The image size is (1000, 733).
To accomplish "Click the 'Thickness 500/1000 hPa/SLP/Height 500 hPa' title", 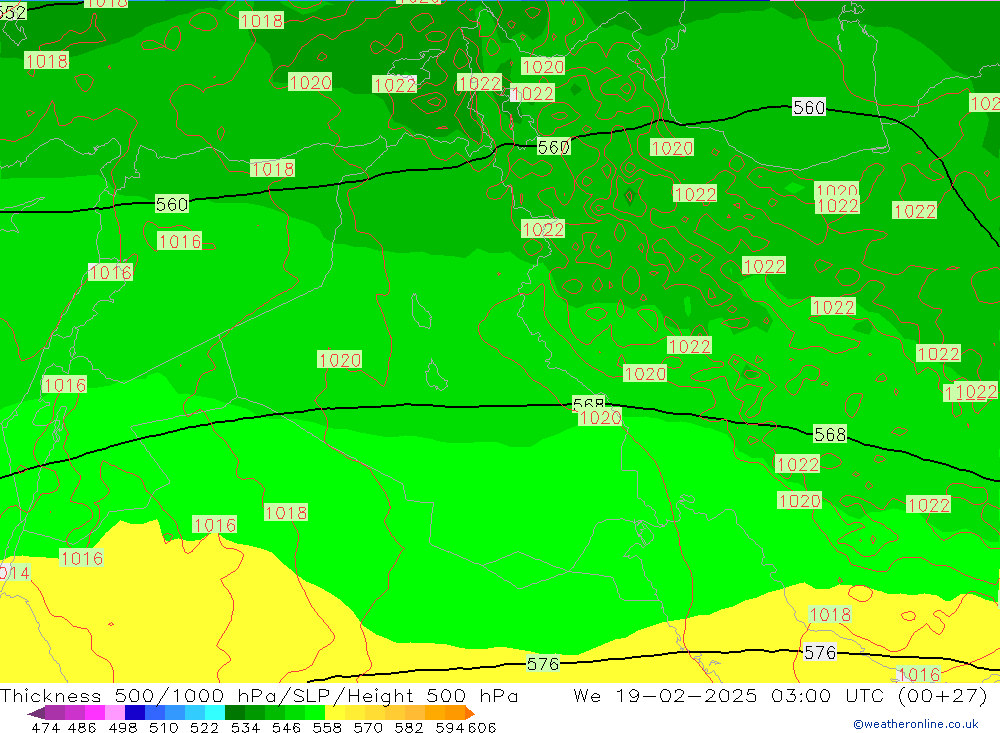I will point(260,695).
